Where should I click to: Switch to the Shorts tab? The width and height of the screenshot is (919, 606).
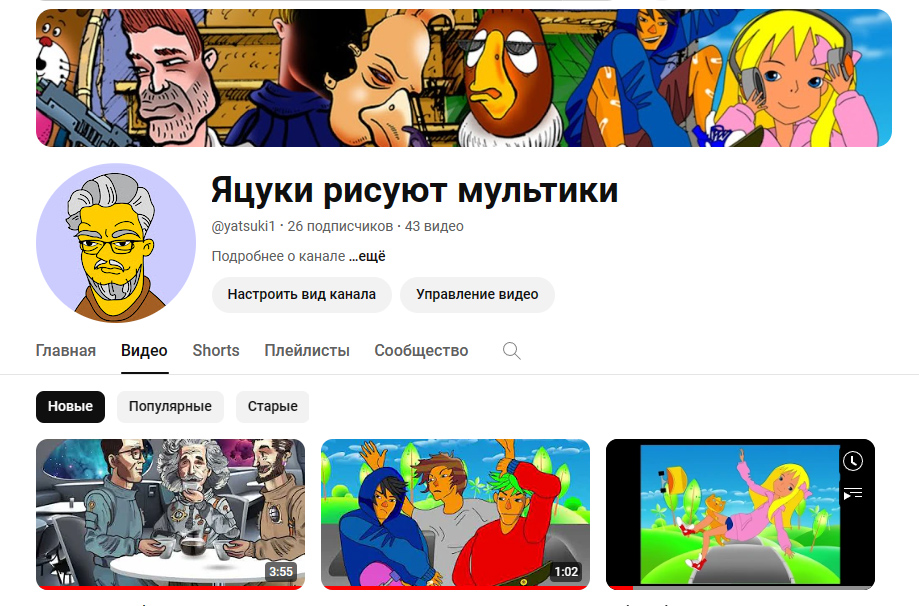(x=216, y=351)
